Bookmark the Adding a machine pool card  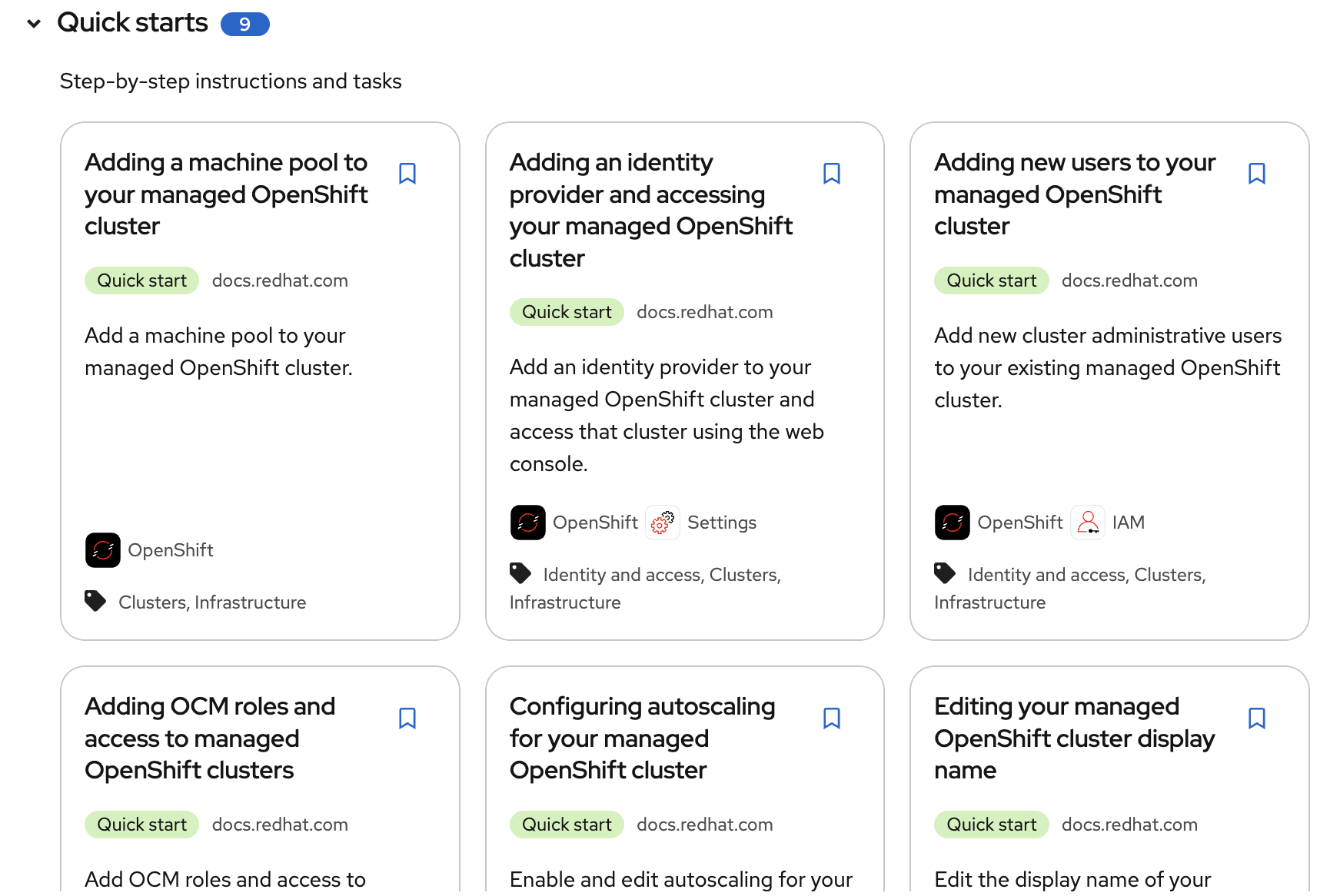coord(407,174)
